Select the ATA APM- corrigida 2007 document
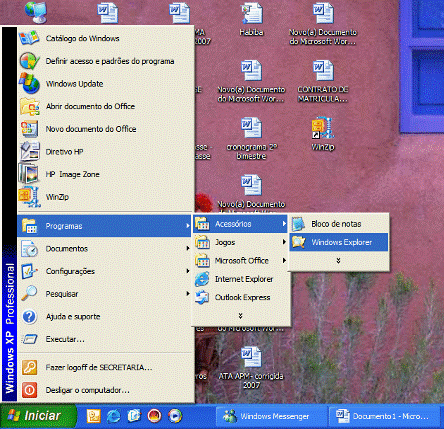Image resolution: width=444 pixels, height=429 pixels. (x=251, y=368)
